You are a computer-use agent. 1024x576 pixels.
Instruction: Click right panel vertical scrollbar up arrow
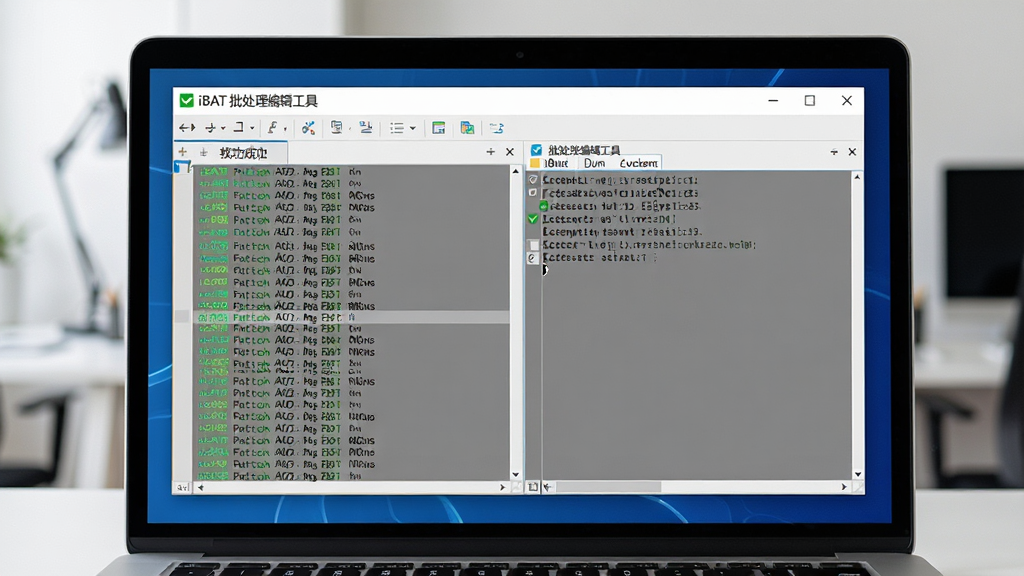click(857, 177)
